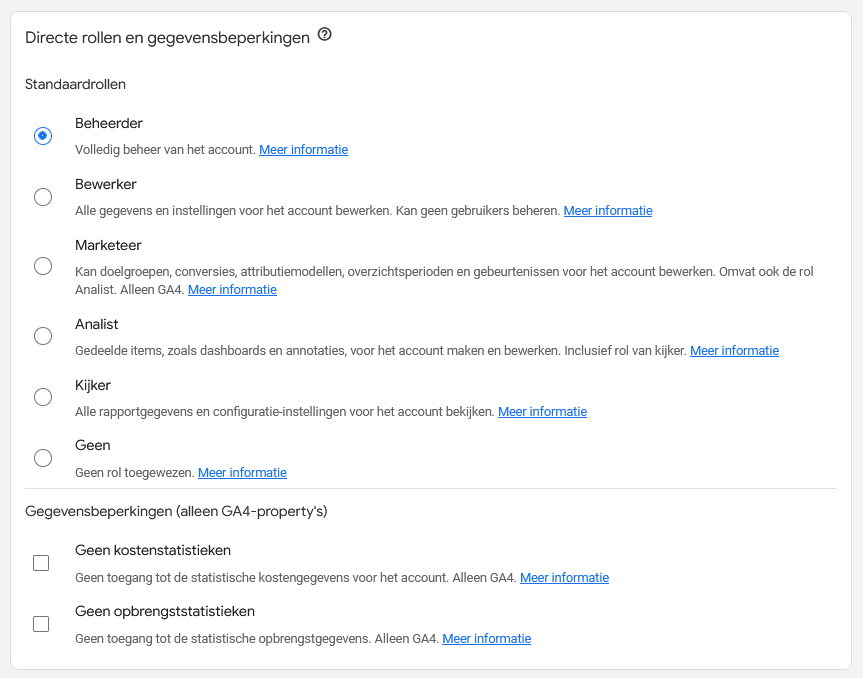Open Meer informatie link for opbrengststatistieken
Viewport: 863px width, 678px height.
(487, 639)
